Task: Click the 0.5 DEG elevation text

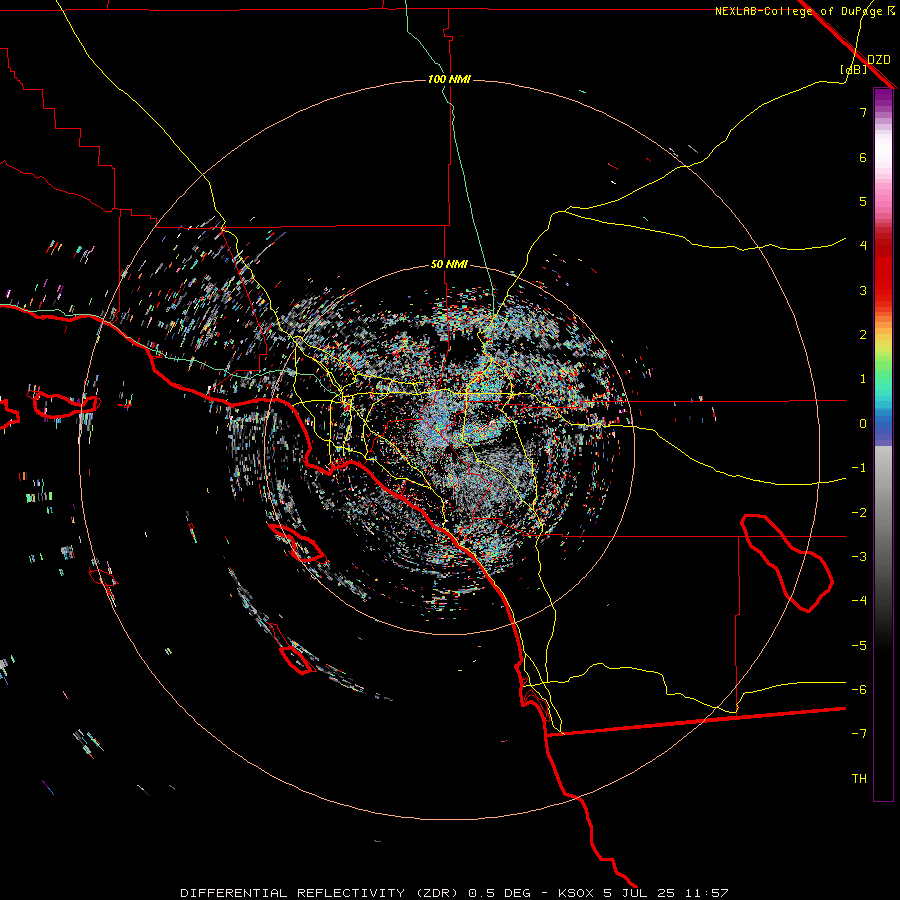Action: coord(501,893)
